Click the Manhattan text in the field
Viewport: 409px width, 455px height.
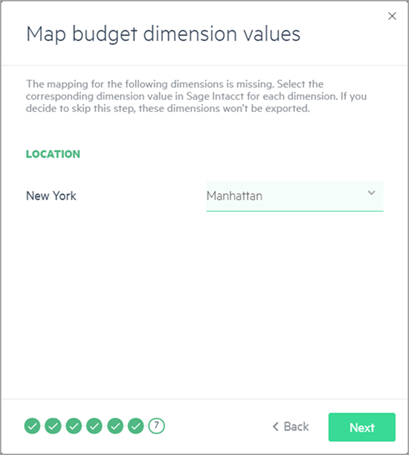pos(234,196)
